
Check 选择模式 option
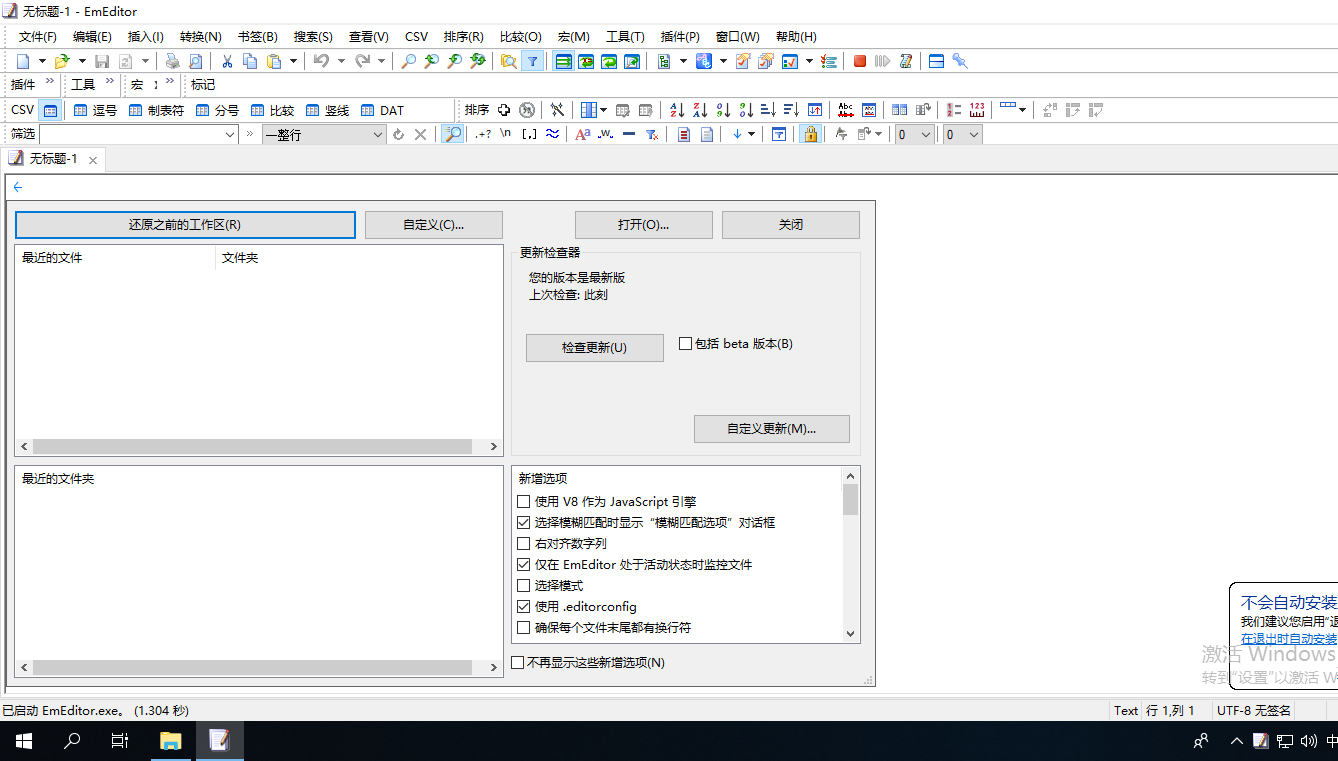tap(523, 586)
